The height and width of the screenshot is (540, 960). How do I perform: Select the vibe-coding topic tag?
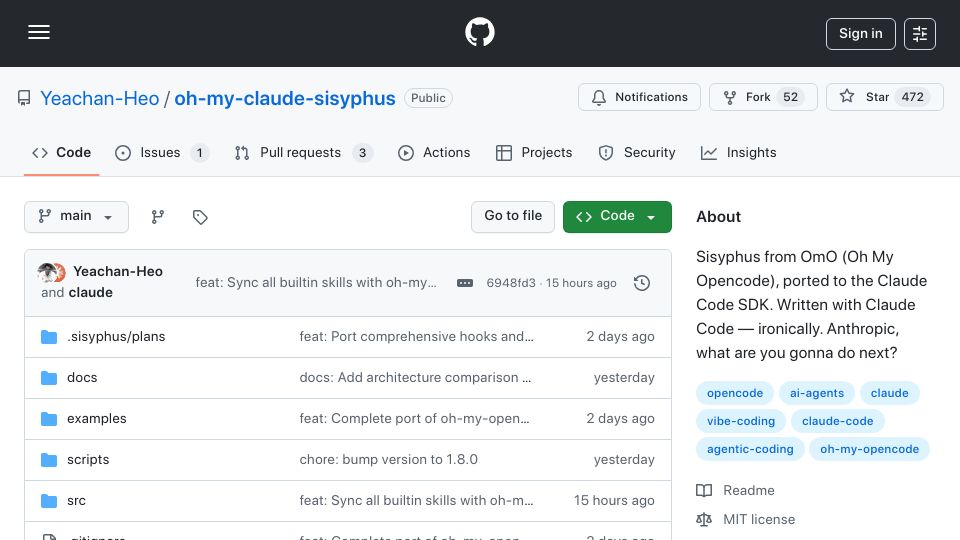[x=741, y=421]
